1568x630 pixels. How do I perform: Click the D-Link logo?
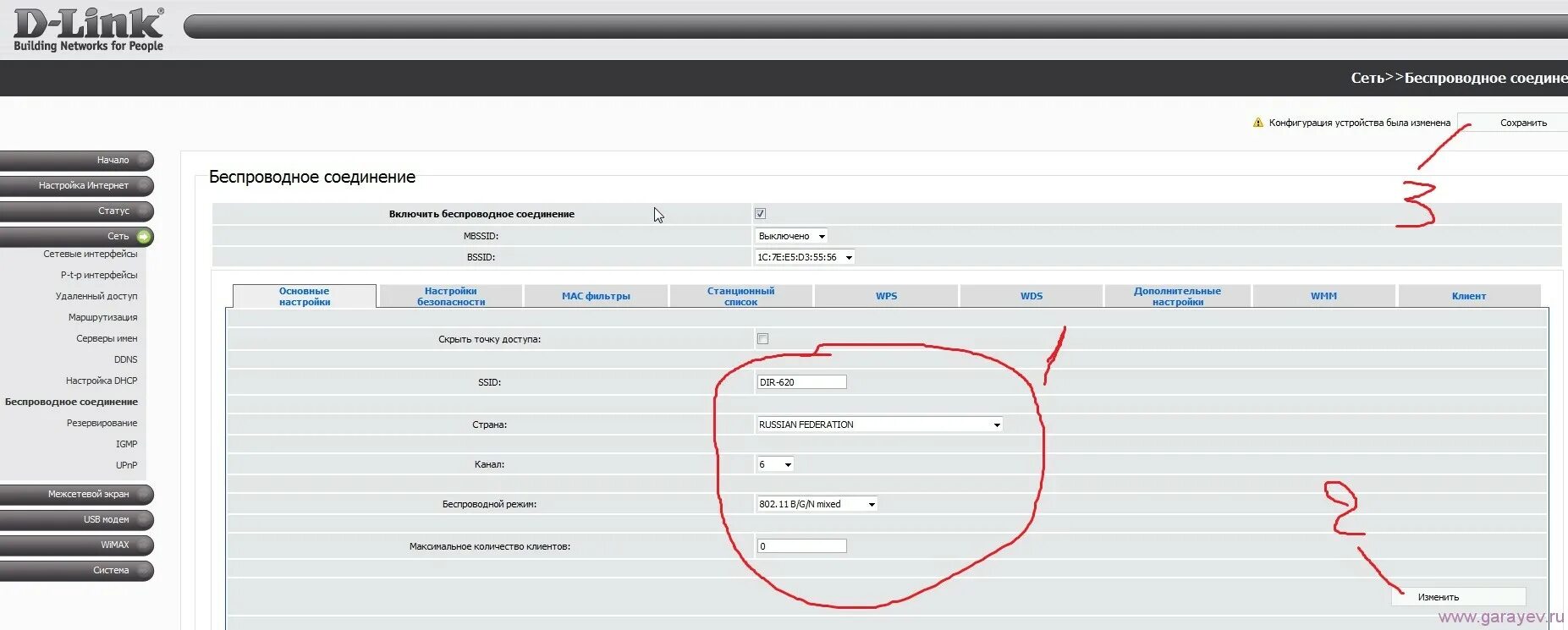click(x=89, y=30)
